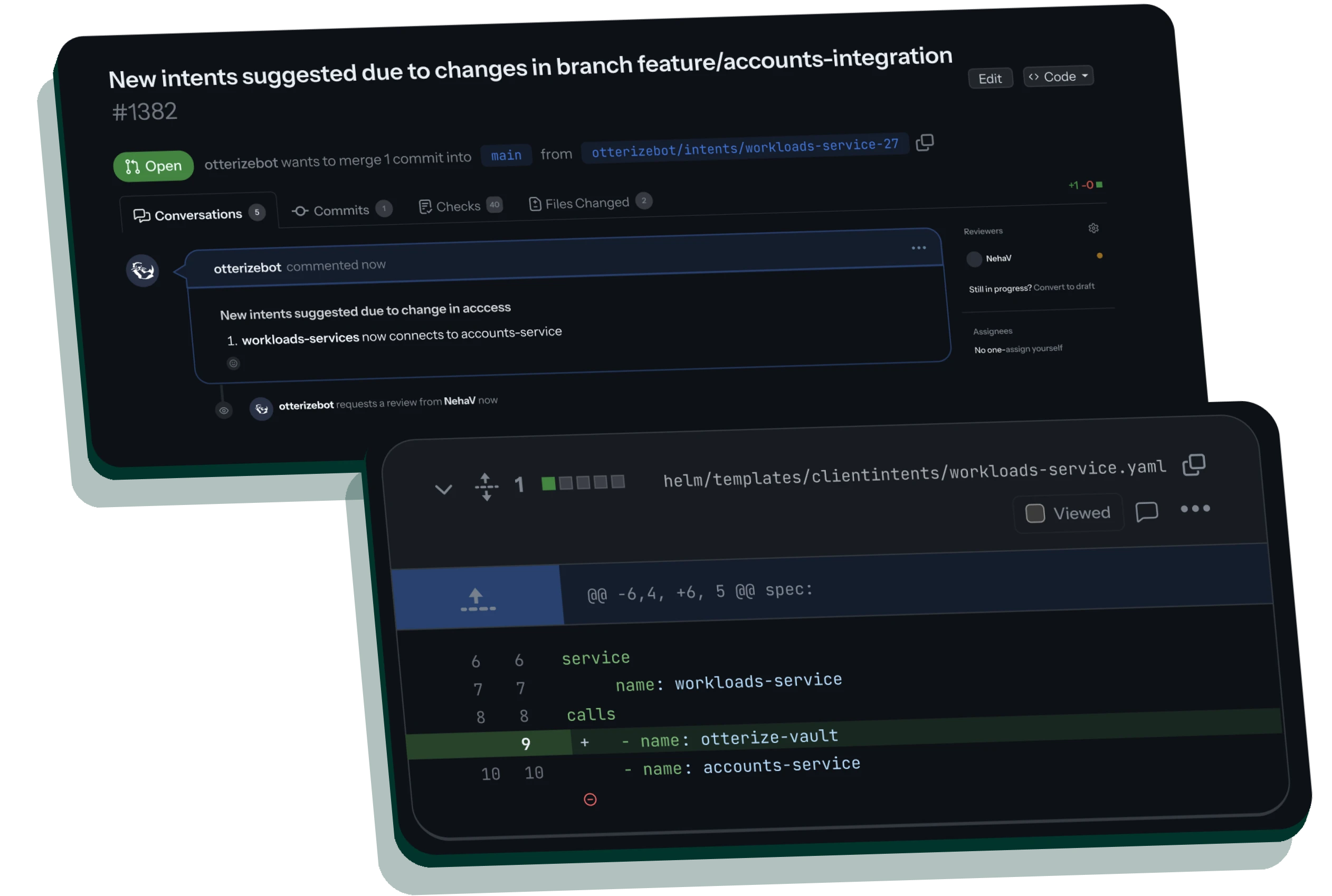
Task: Click the 'service' key on line 6
Action: (x=595, y=659)
